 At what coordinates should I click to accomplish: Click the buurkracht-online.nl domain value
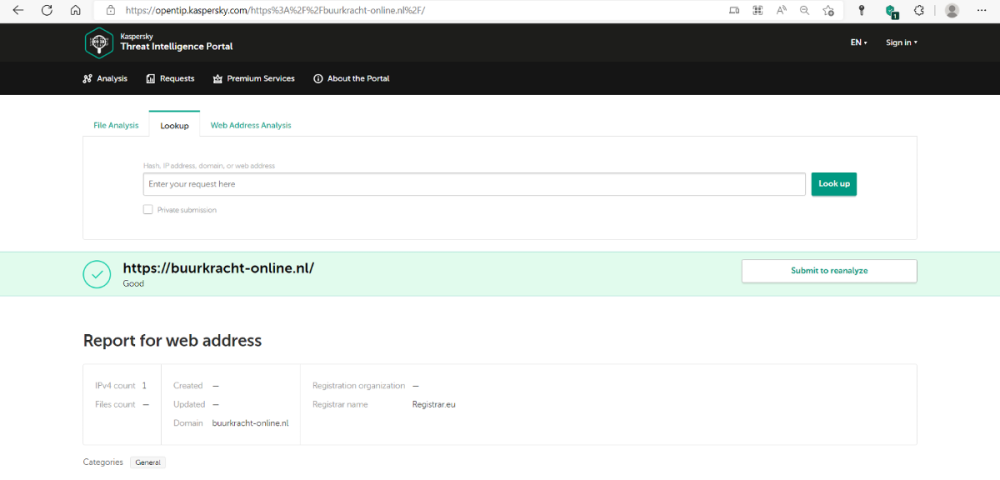[251, 423]
